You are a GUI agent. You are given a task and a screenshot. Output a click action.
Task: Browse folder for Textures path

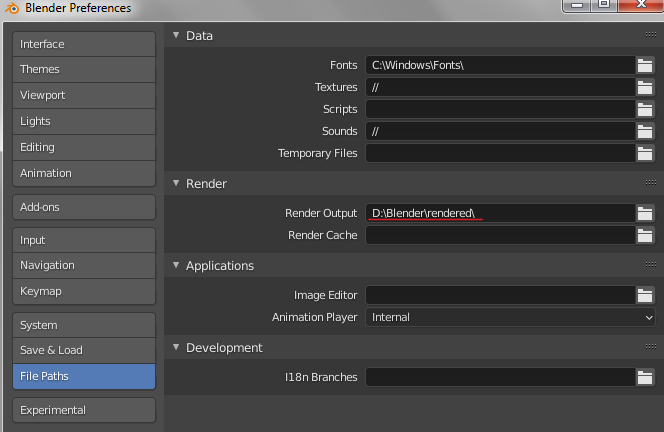tap(645, 87)
